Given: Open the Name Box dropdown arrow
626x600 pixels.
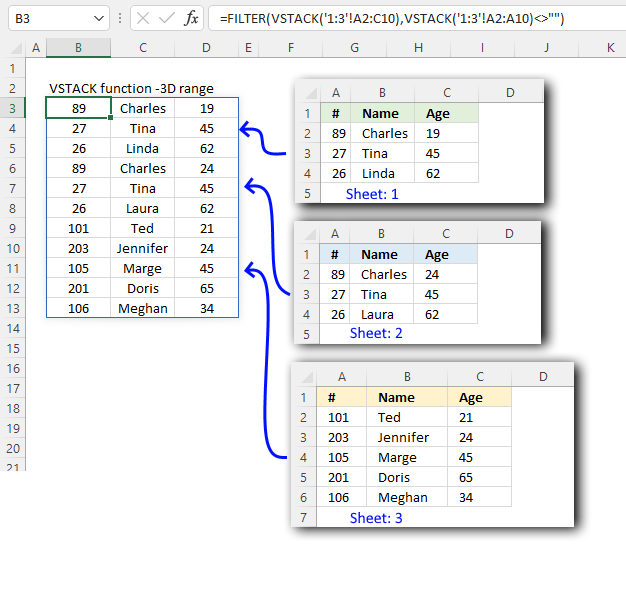Looking at the screenshot, I should [x=99, y=18].
